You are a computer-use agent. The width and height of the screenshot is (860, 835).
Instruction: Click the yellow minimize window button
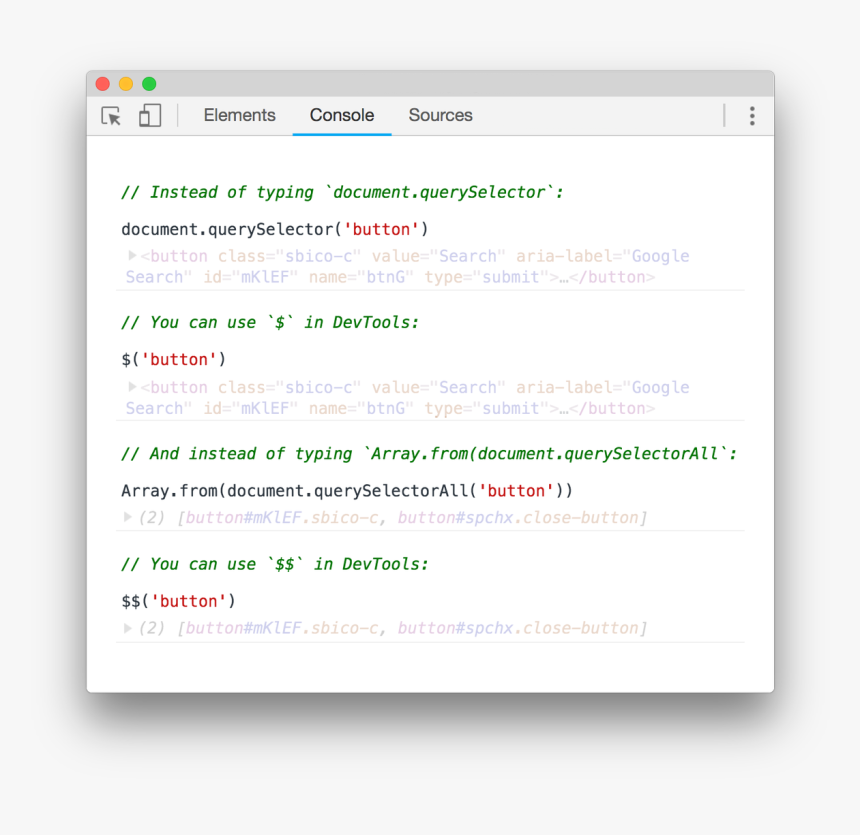click(x=126, y=83)
